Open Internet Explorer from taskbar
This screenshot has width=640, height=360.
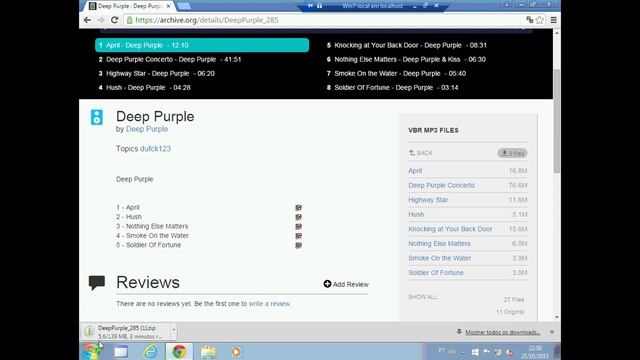pos(150,351)
